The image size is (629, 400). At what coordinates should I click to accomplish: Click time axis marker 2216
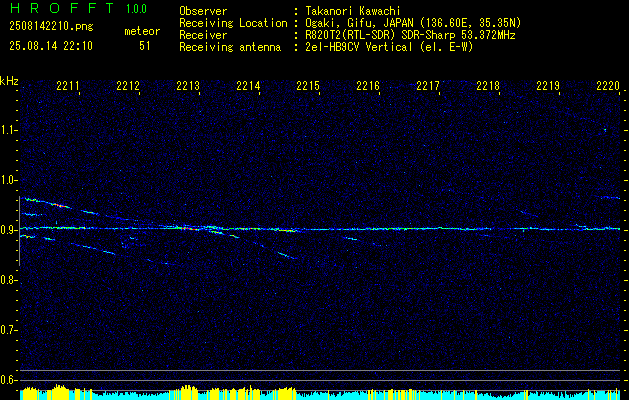pyautogui.click(x=368, y=86)
